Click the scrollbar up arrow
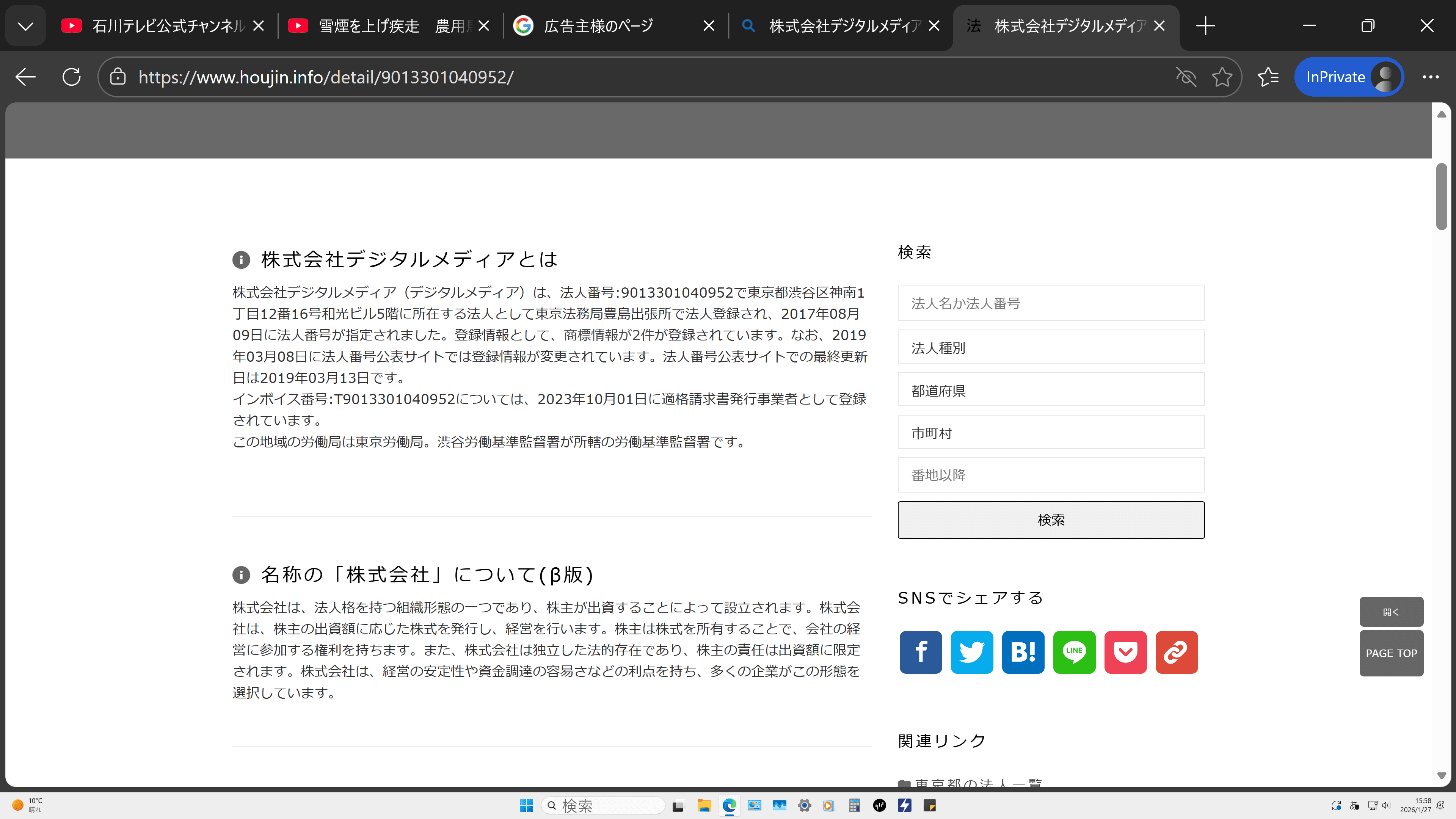1456x819 pixels. (x=1441, y=114)
